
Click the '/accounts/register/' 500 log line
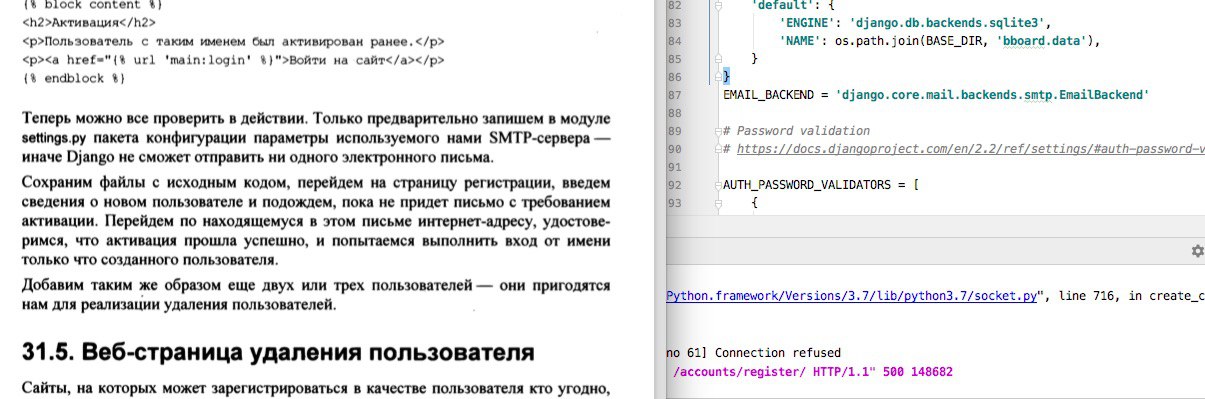pos(813,371)
